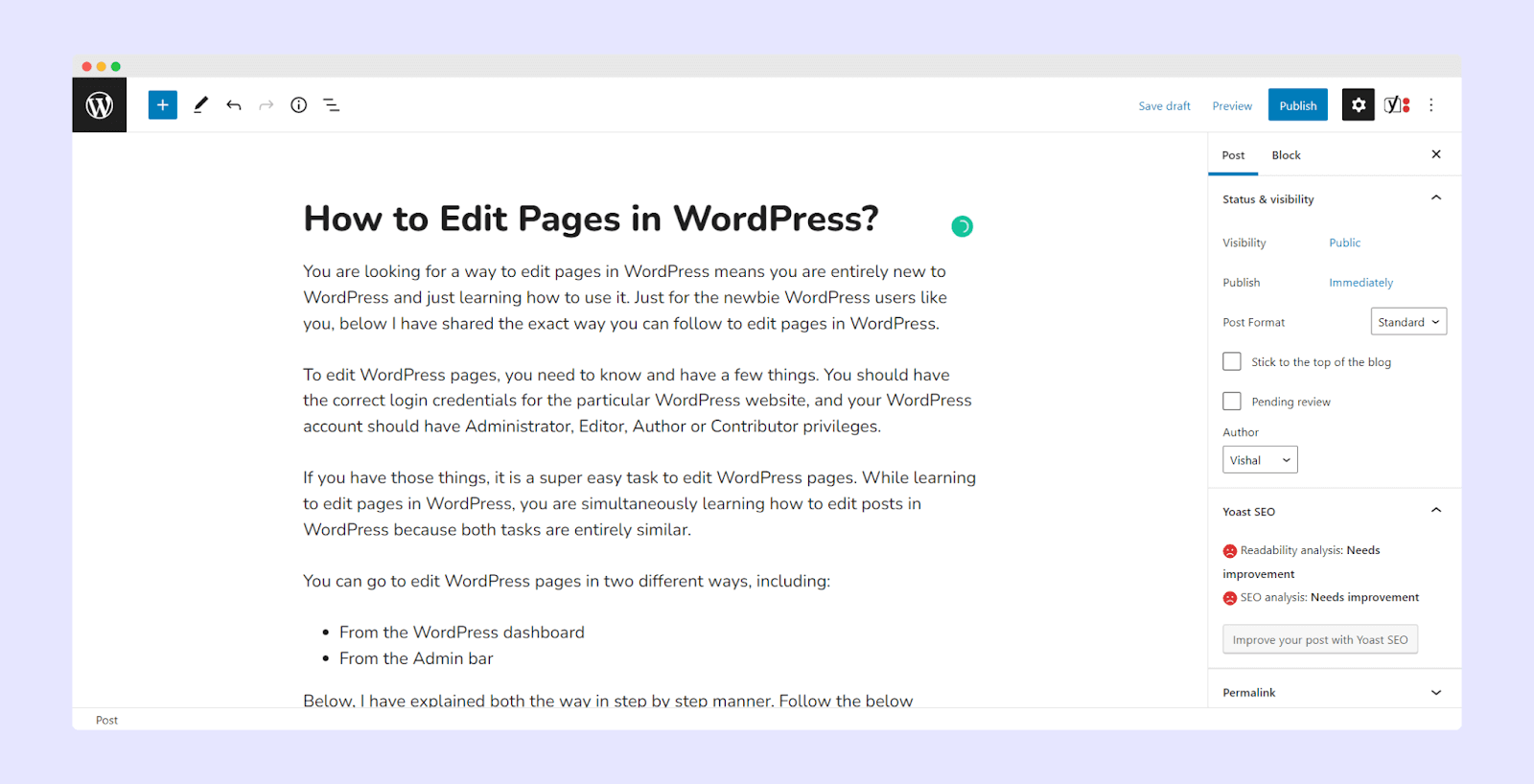This screenshot has height=784, width=1534.
Task: Enable Stick to the top of the blog
Action: [1232, 361]
